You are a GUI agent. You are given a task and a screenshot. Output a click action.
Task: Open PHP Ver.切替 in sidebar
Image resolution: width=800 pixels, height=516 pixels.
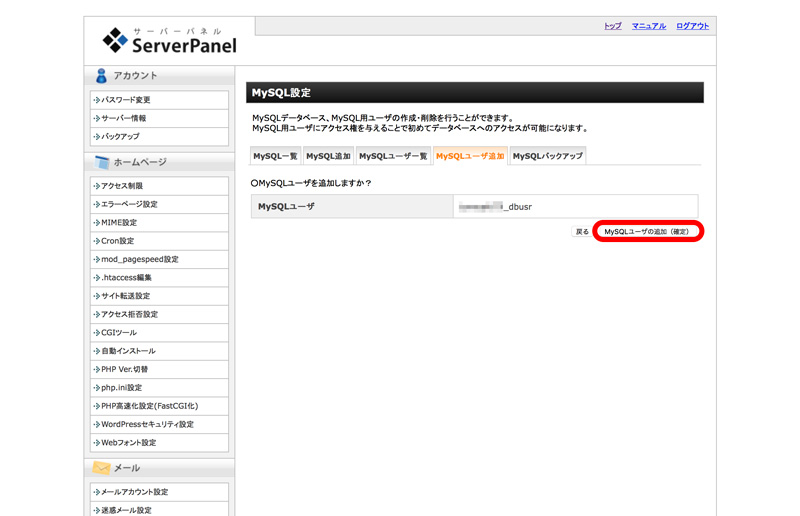[159, 370]
